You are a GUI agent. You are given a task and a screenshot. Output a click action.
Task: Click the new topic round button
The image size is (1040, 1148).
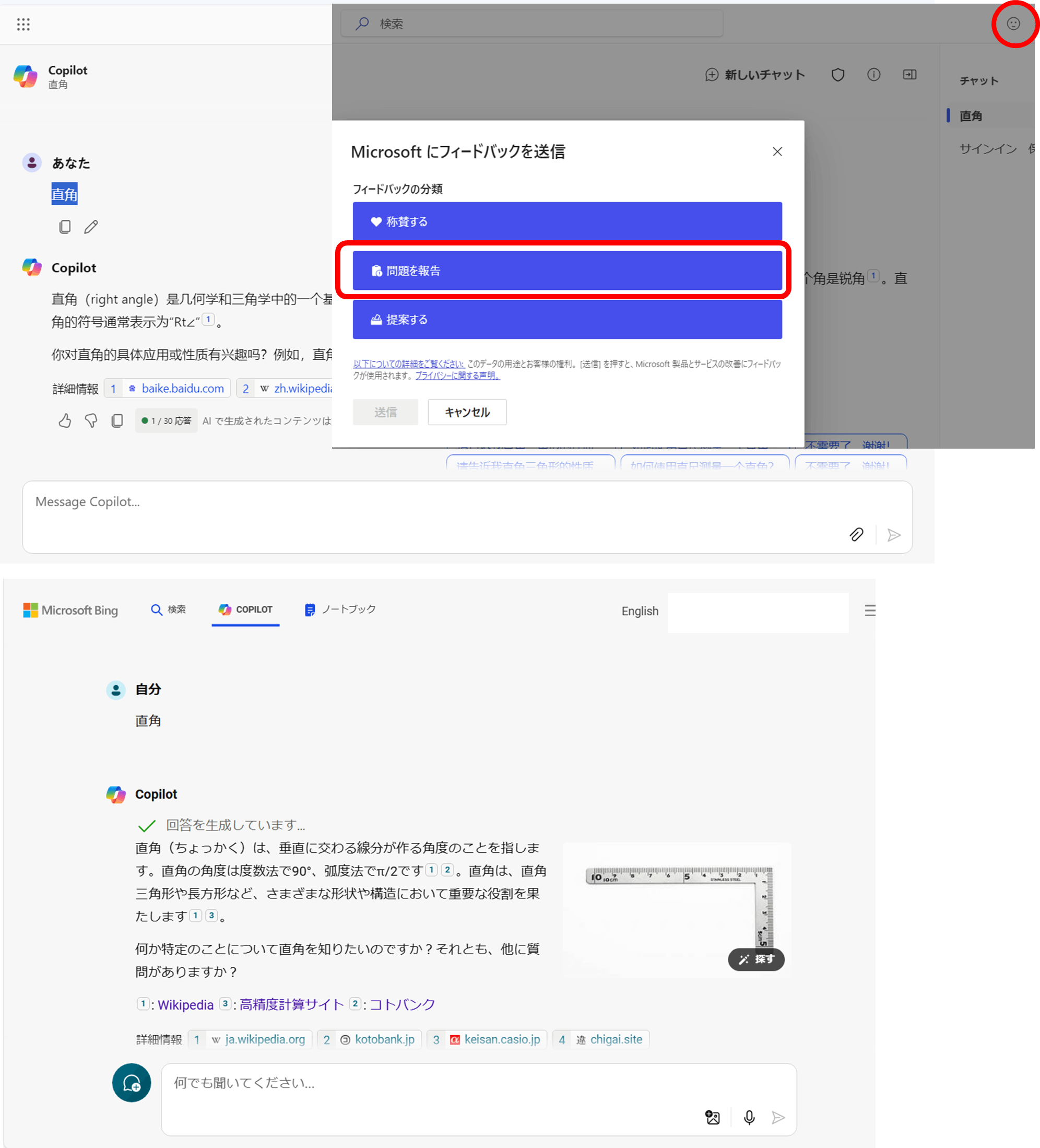tap(132, 1083)
